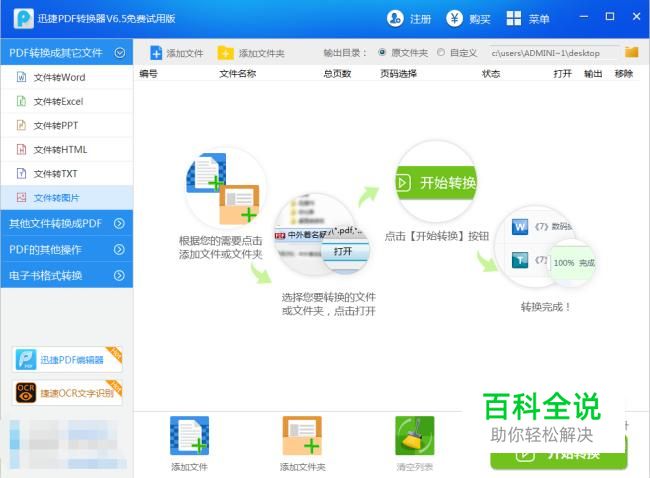This screenshot has height=478, width=650.
Task: Click the 编号 column header
Action: [x=148, y=74]
